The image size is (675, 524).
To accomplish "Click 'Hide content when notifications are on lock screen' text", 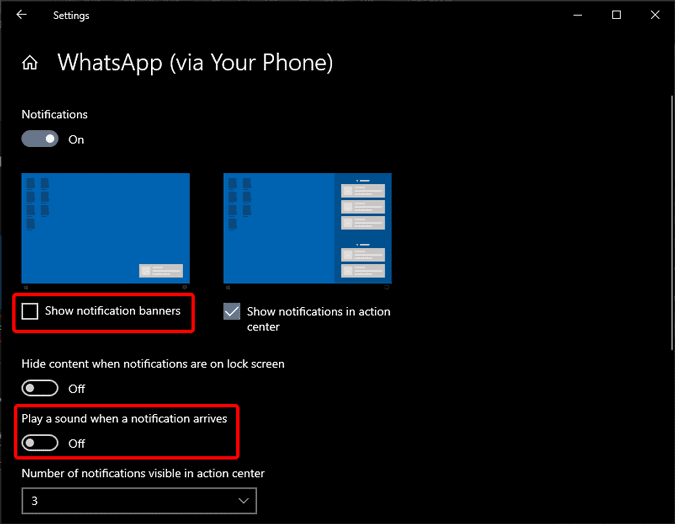I will pos(153,364).
